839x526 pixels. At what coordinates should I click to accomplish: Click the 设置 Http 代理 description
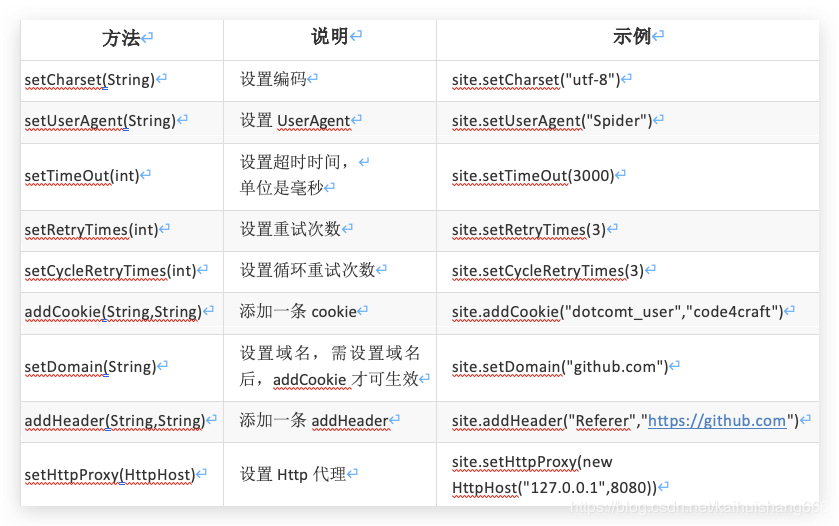pyautogui.click(x=293, y=475)
